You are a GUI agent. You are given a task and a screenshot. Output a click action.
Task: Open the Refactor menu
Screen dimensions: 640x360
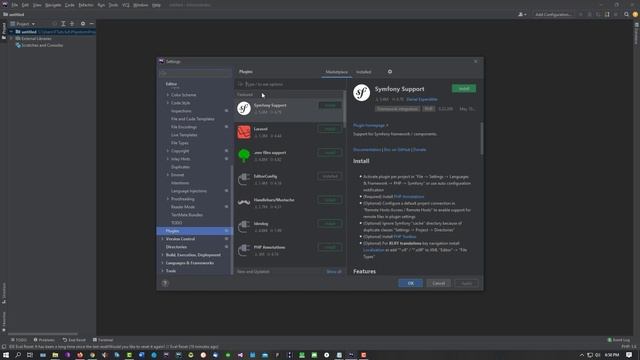(86, 5)
